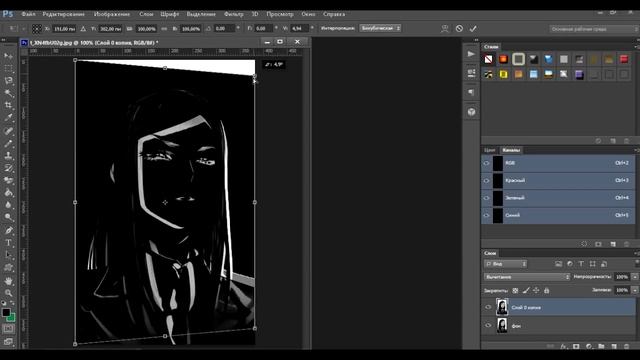Open the workspace switcher dropdown

(x=594, y=29)
